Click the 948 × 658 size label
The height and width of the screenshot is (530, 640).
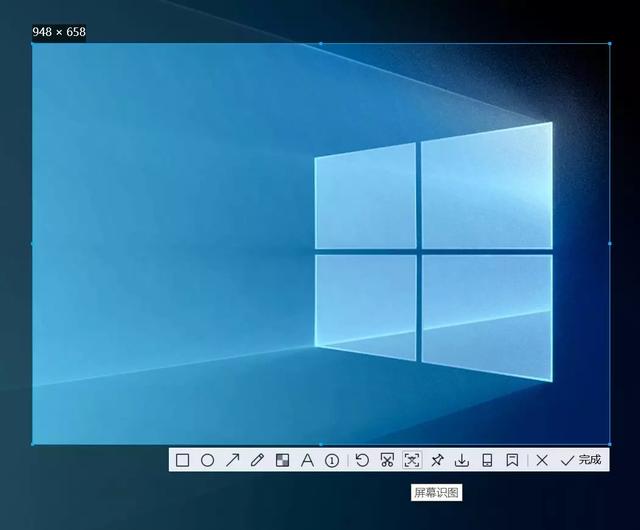(x=59, y=32)
